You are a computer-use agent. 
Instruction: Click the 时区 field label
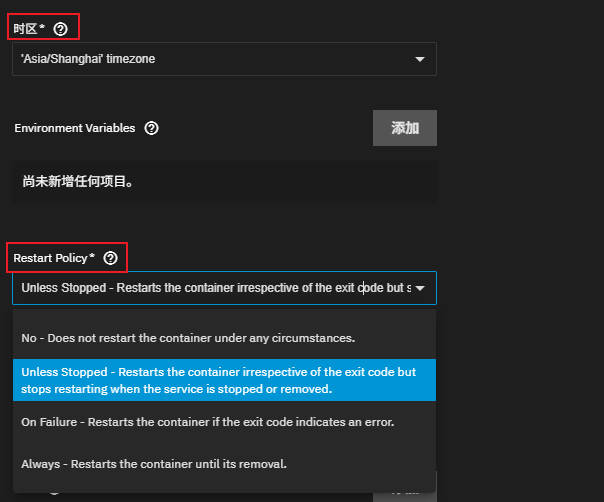pyautogui.click(x=25, y=29)
